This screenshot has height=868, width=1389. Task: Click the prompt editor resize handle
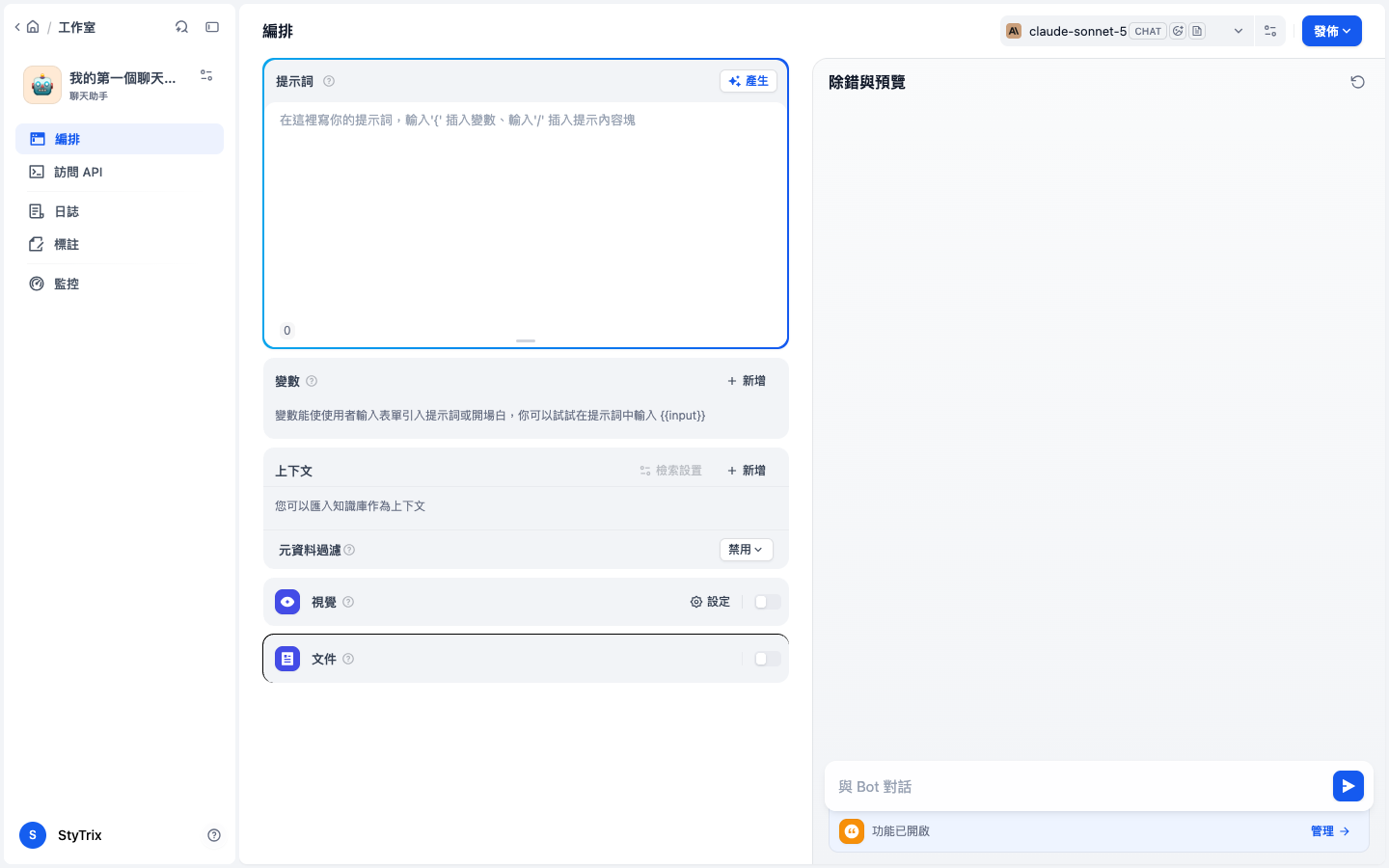(x=526, y=340)
